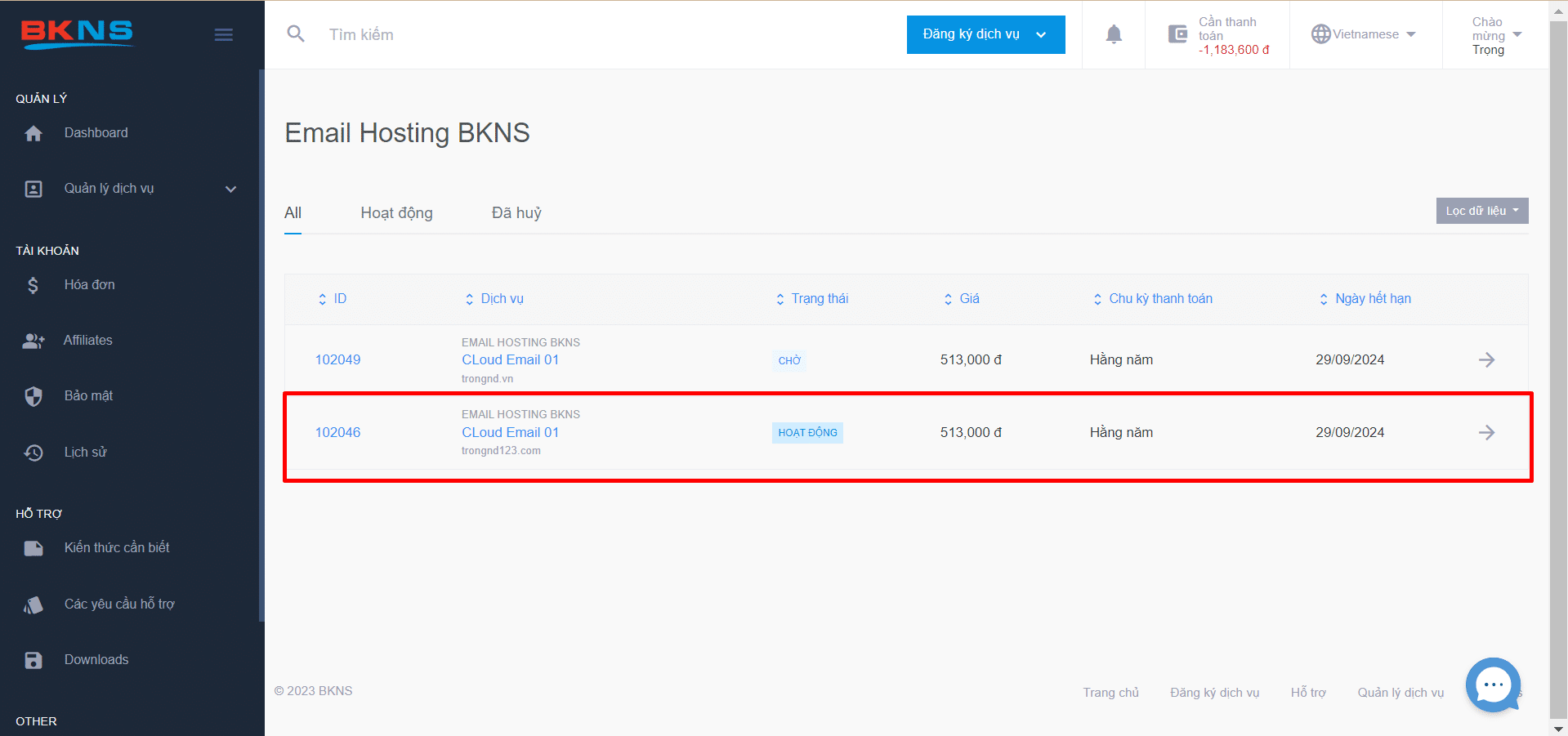The height and width of the screenshot is (736, 1568).
Task: Click the HOẠT ĐỘNG status badge
Action: pos(807,433)
